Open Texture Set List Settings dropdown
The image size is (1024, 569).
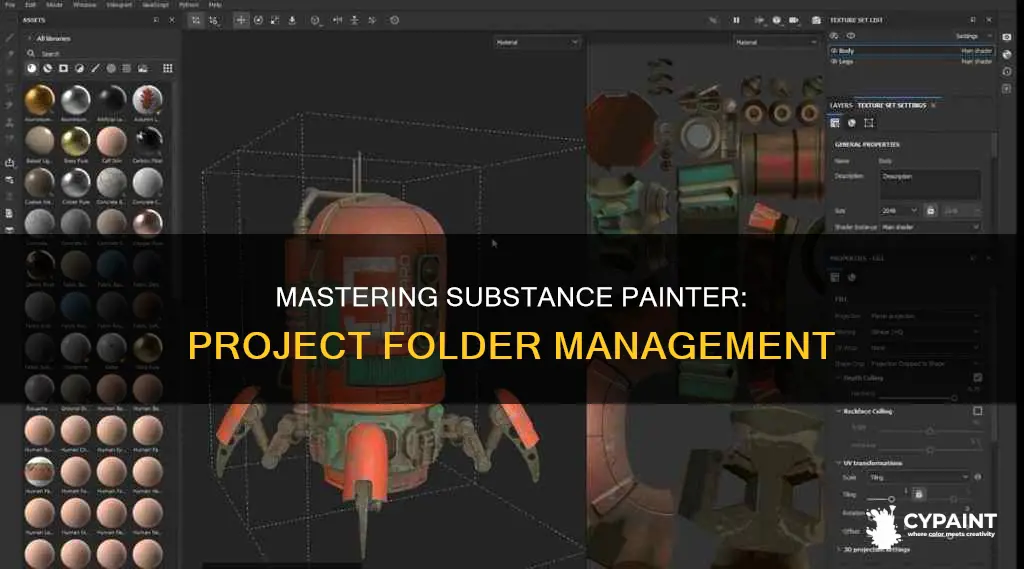974,36
